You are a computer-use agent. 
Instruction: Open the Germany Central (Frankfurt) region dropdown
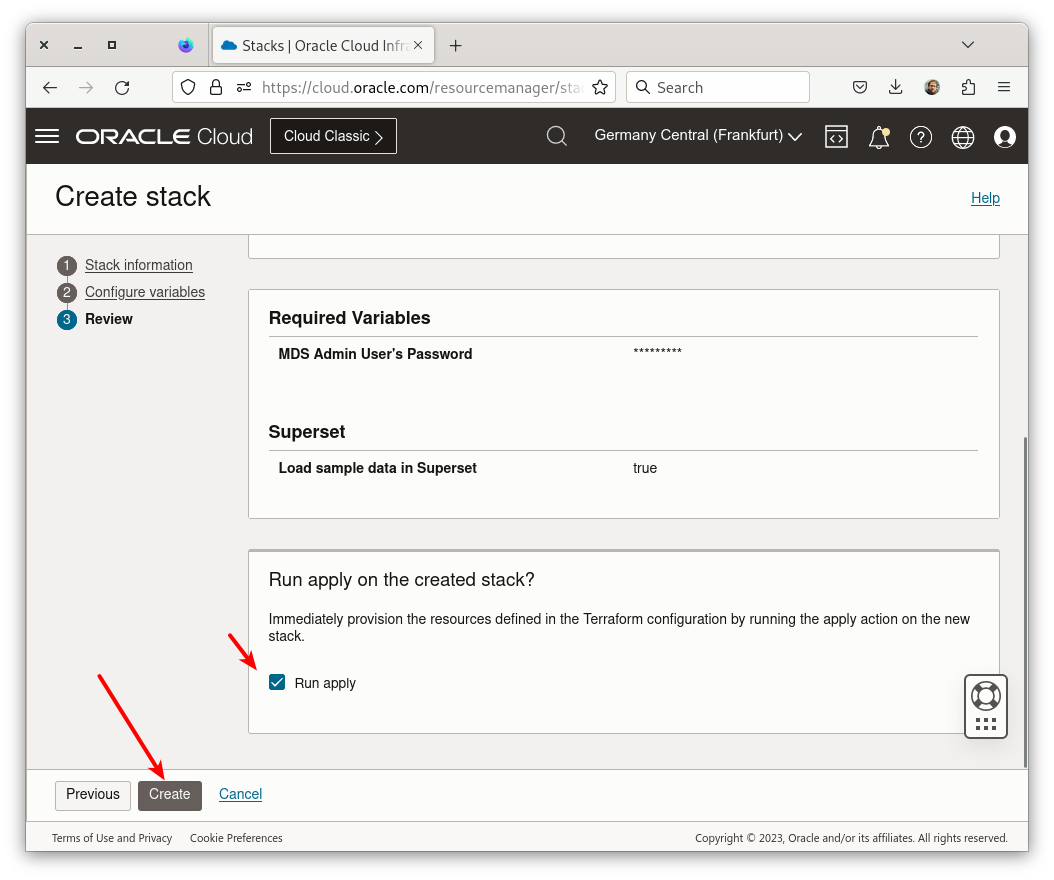coord(697,136)
